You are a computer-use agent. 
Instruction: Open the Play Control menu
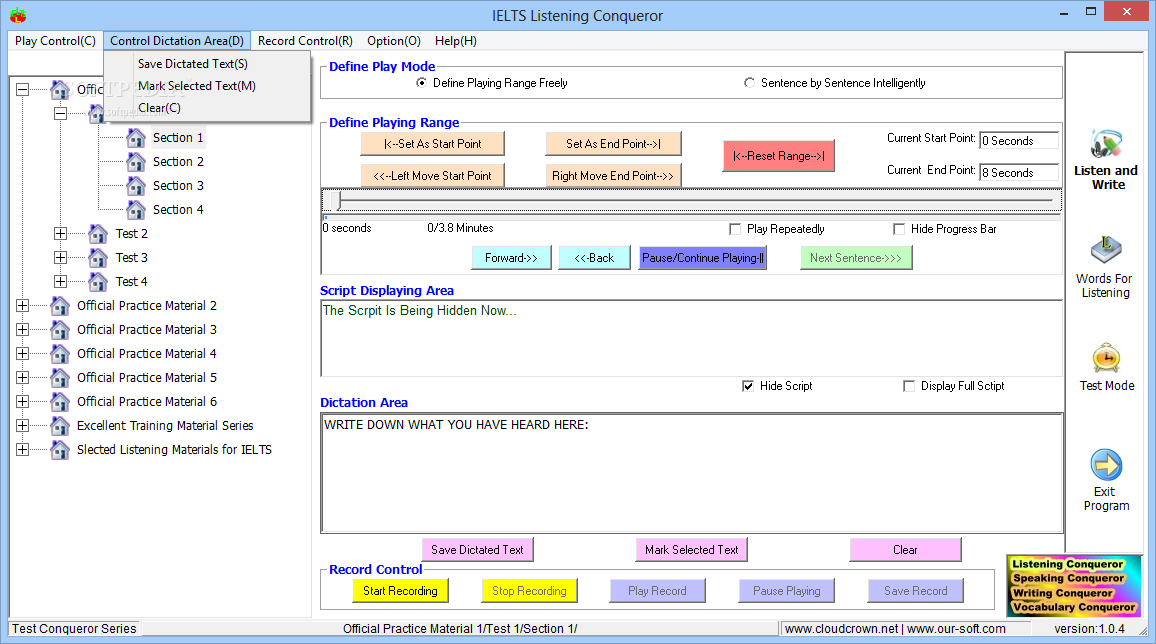coord(55,41)
